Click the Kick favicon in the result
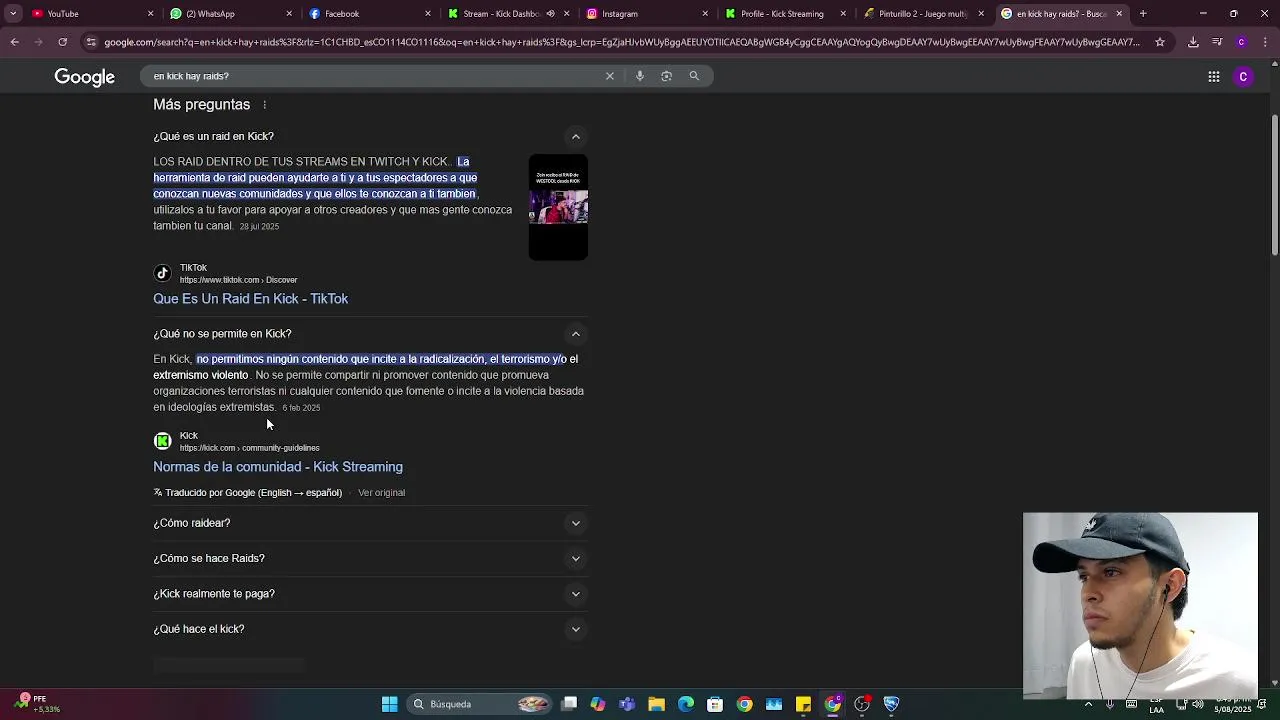1280x720 pixels. tap(162, 441)
